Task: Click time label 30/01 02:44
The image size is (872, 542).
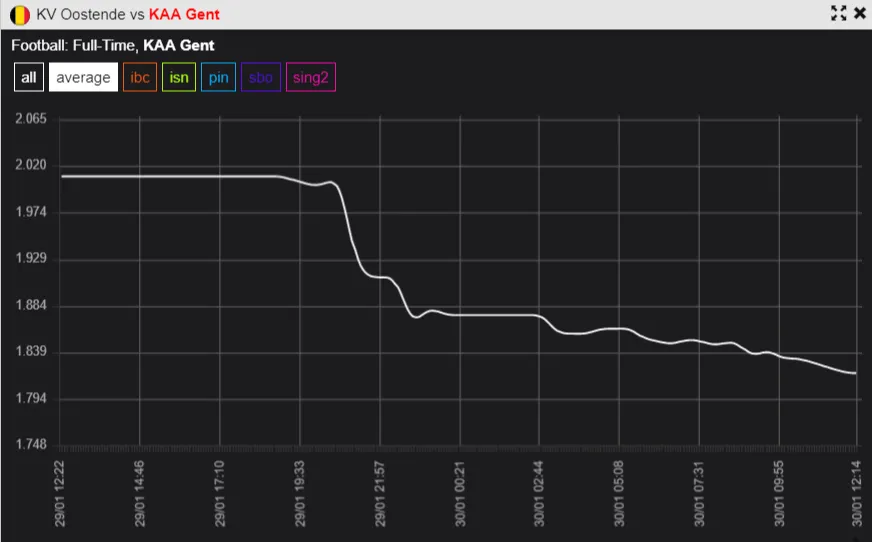Action: coord(539,494)
